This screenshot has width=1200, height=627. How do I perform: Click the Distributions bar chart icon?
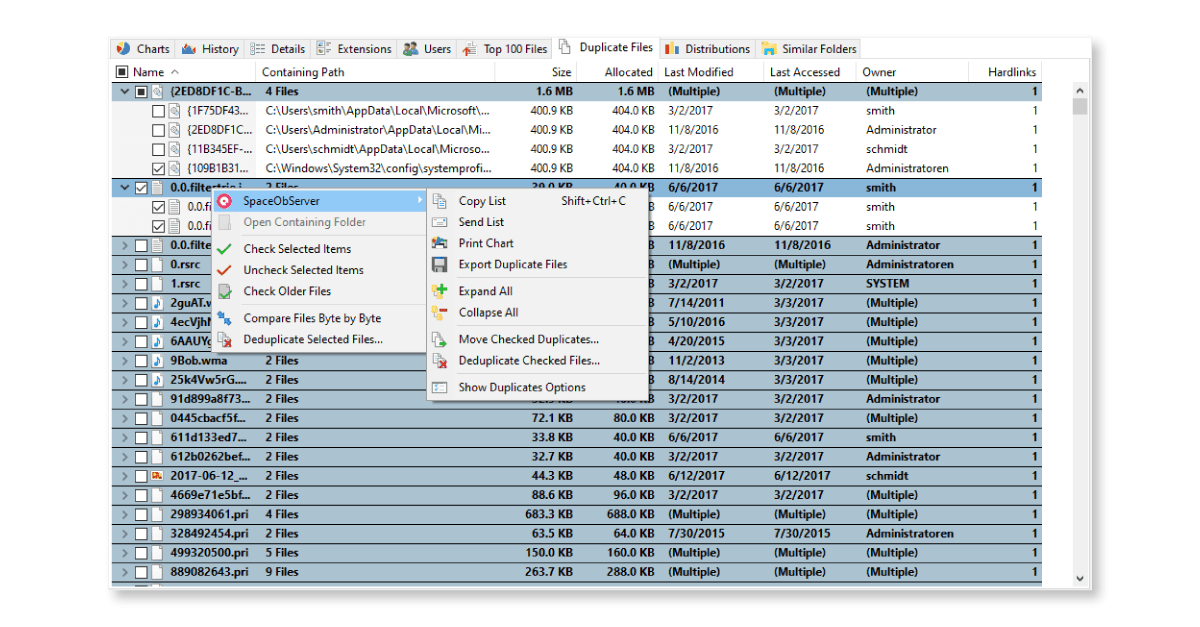click(x=671, y=48)
